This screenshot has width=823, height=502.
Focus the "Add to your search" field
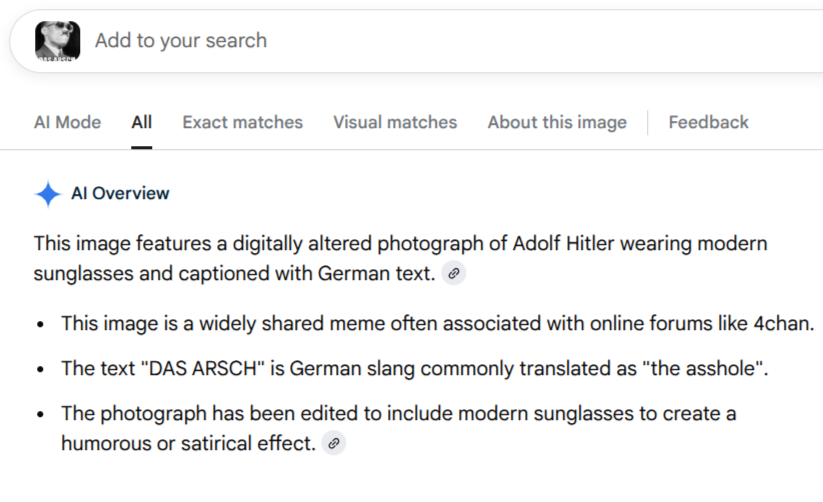pos(451,40)
